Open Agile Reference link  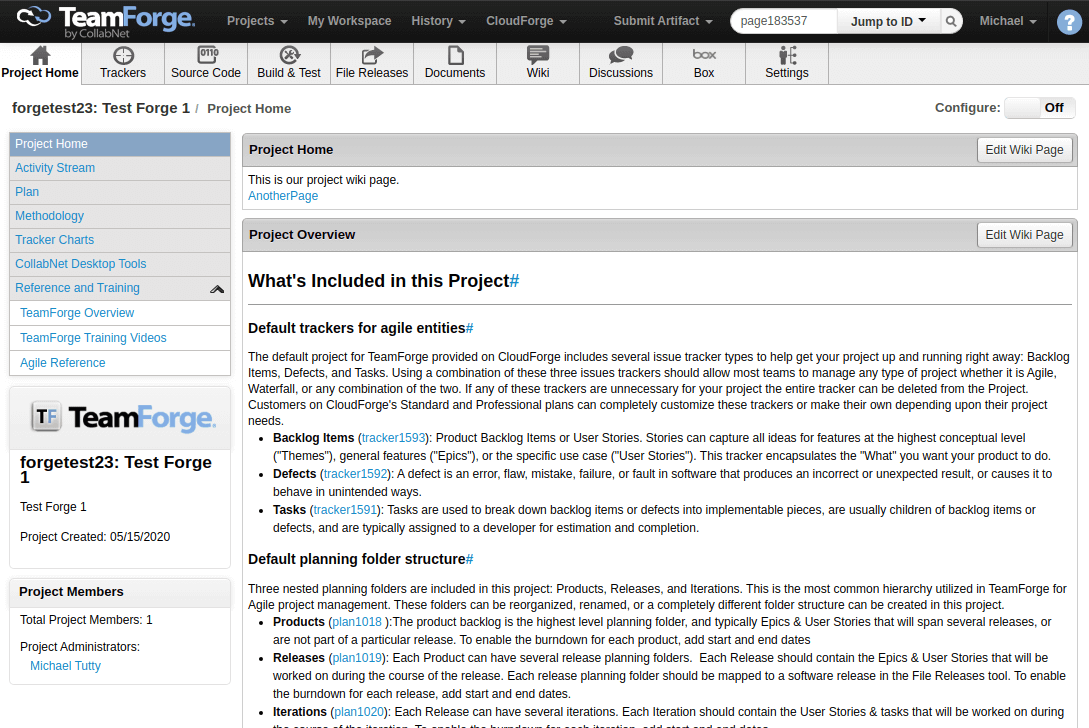[63, 363]
